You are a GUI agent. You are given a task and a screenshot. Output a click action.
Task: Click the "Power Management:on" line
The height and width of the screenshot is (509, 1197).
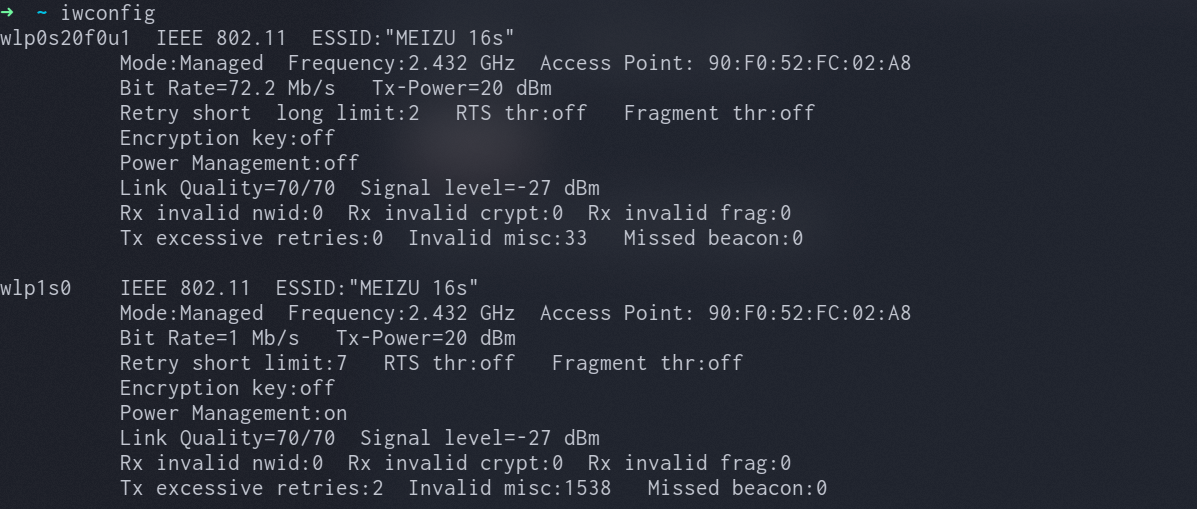[233, 413]
